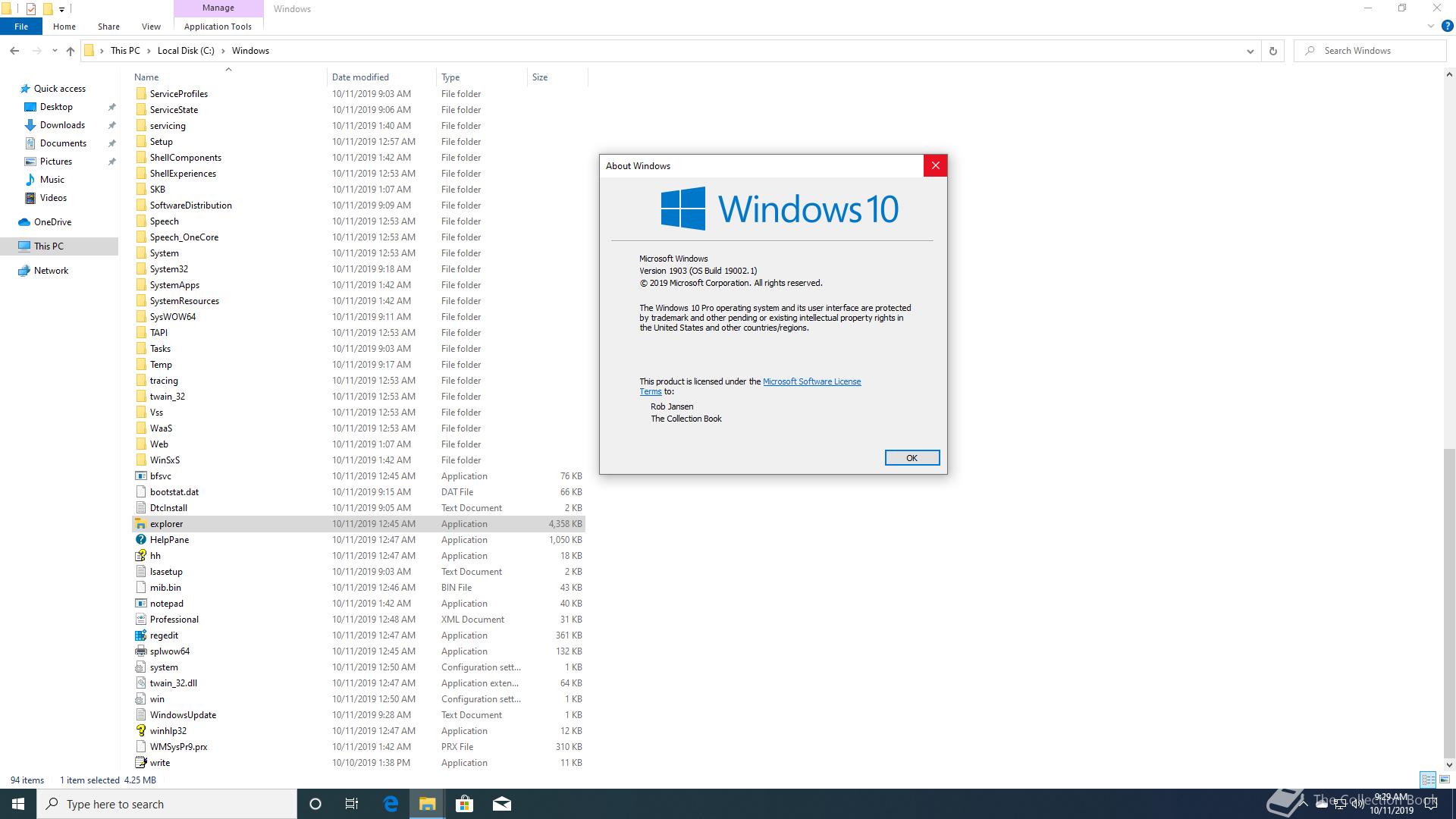This screenshot has width=1456, height=819.
Task: Select the bootstat.dat file
Action: [x=358, y=492]
